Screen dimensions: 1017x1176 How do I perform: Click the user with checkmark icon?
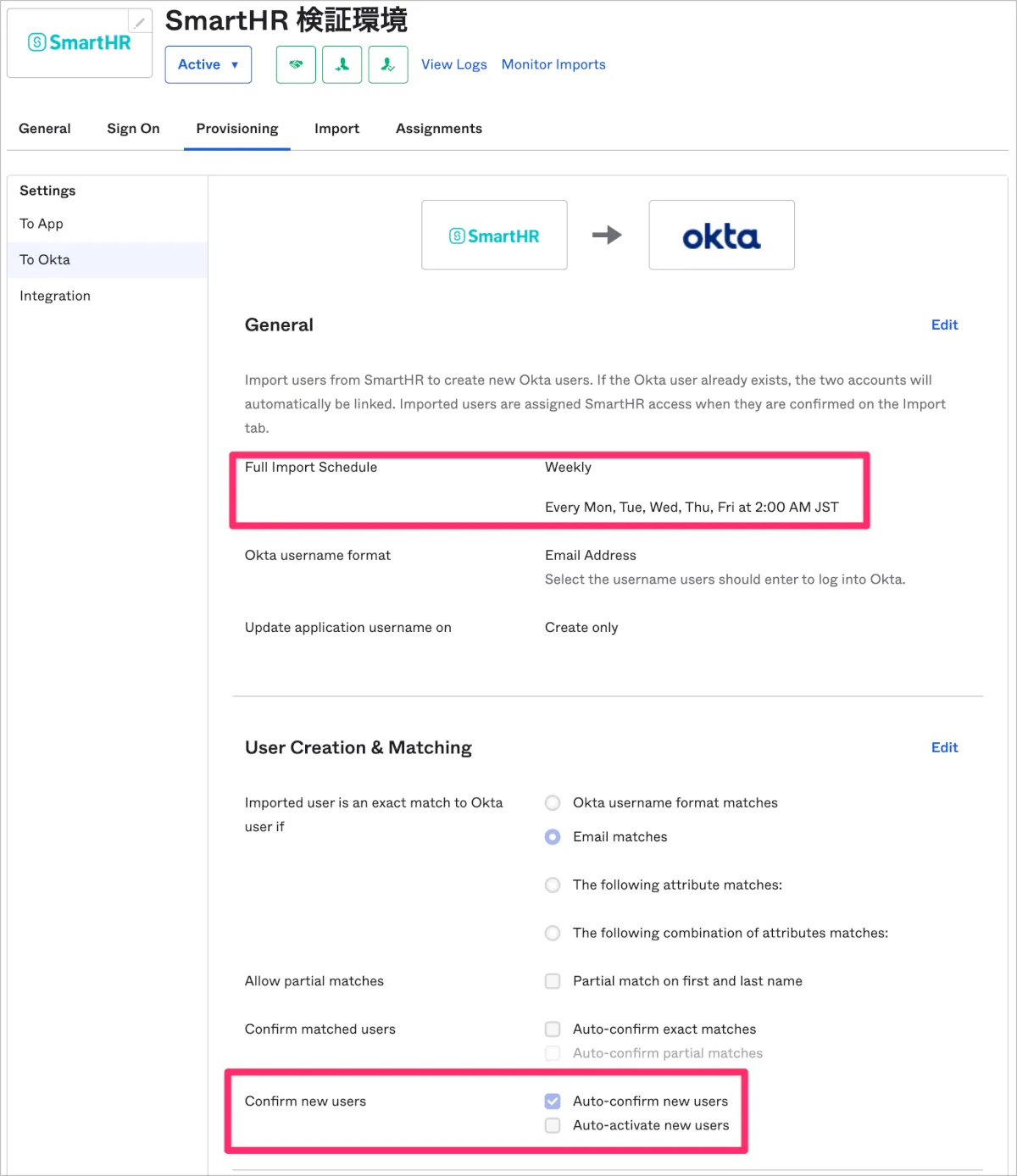tap(388, 64)
